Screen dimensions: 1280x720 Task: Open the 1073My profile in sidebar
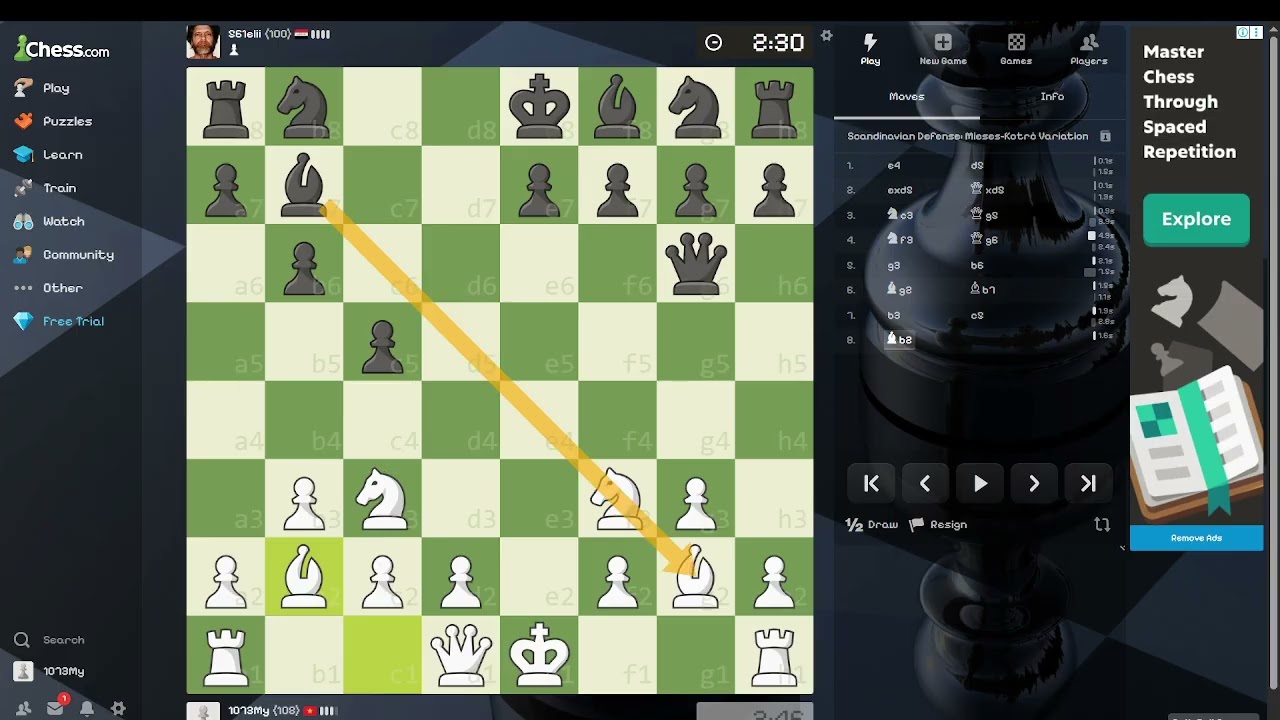(50, 671)
